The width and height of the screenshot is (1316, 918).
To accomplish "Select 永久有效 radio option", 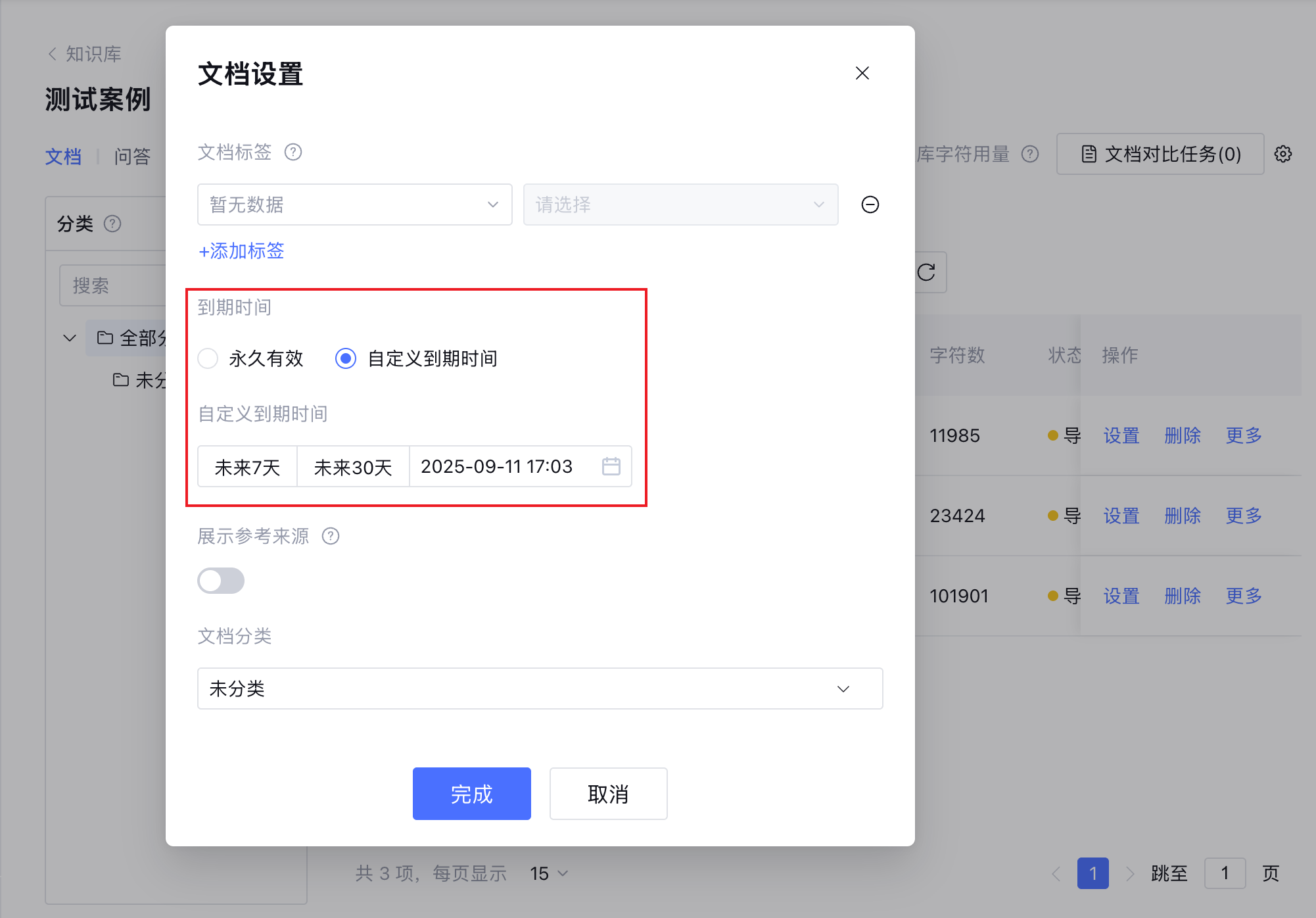I will coord(208,358).
